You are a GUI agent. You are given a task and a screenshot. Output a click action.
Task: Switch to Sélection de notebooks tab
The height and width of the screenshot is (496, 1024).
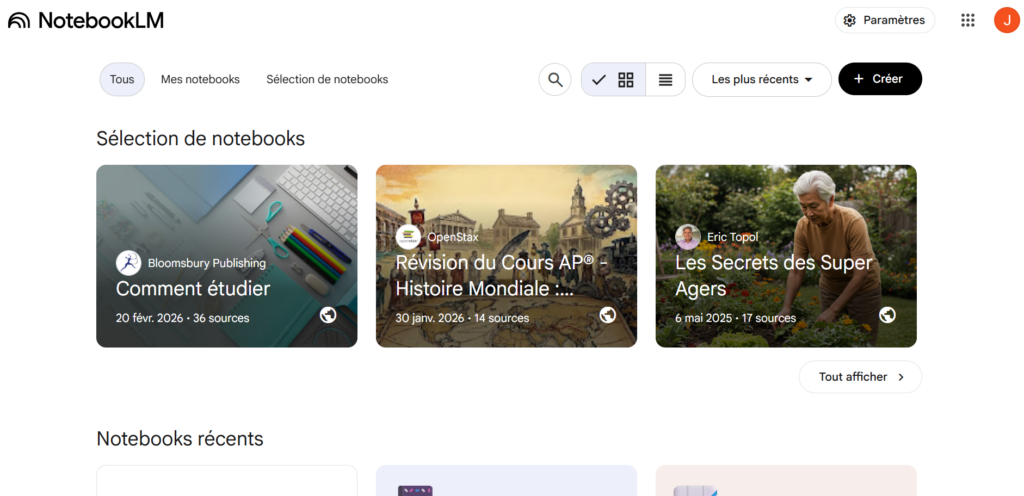coord(327,79)
